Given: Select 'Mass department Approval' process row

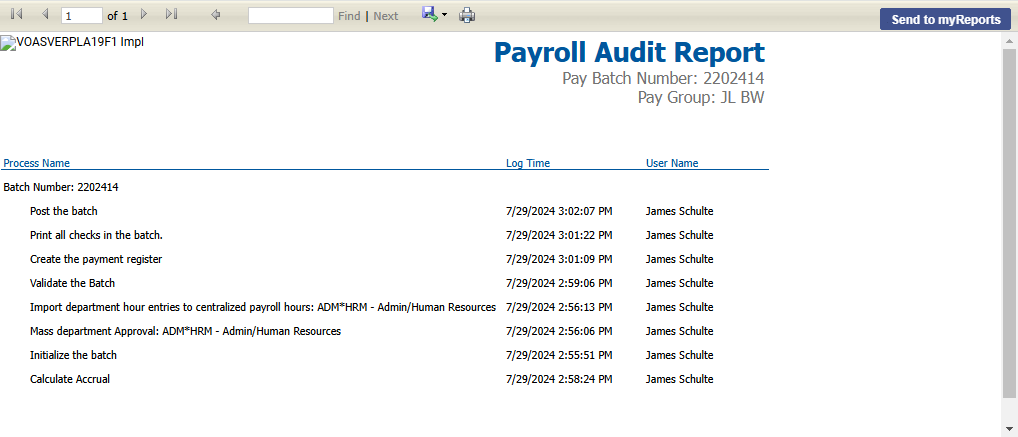Looking at the screenshot, I should 186,331.
